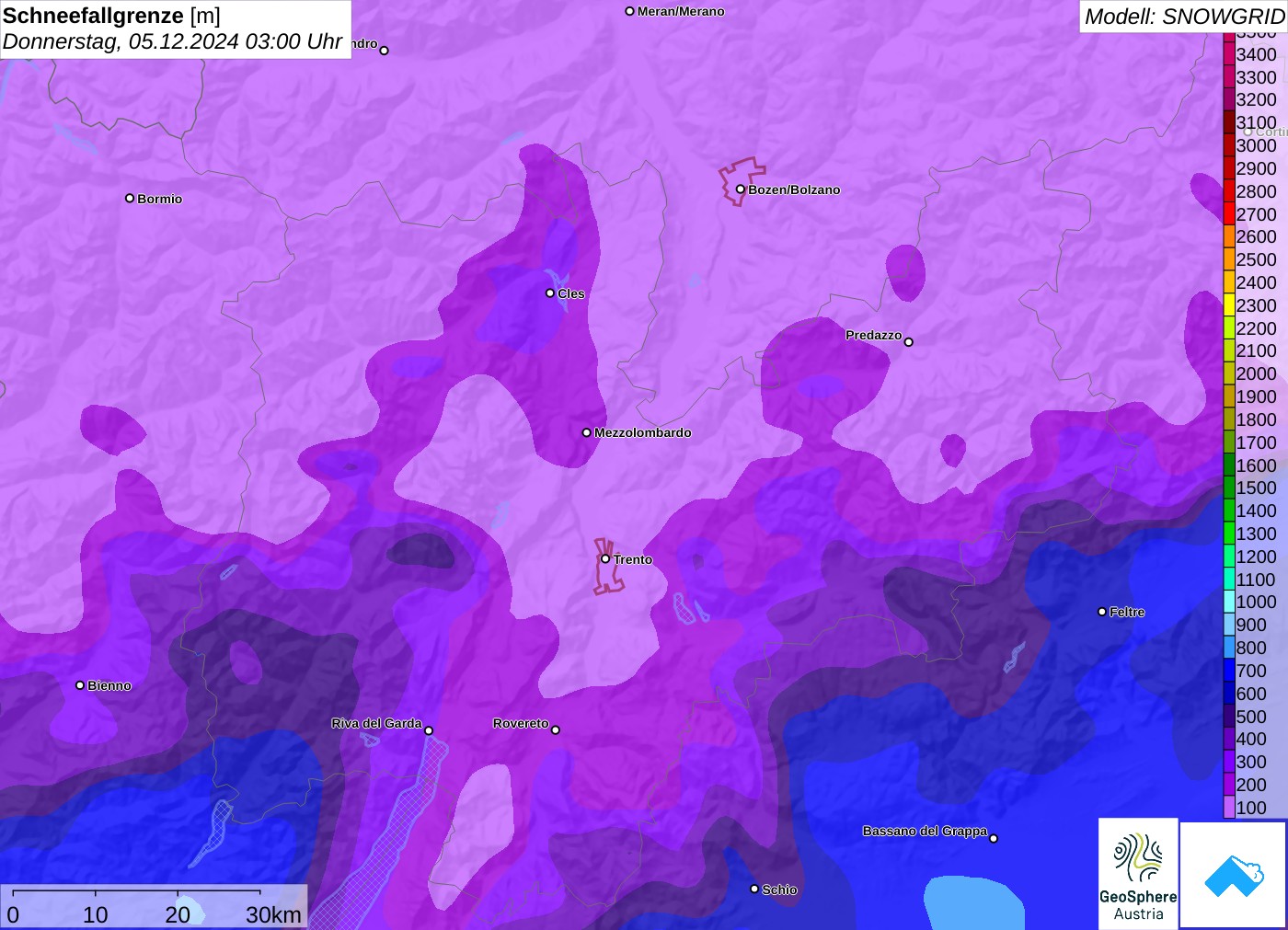Screen dimensions: 1288x930
Task: Select the 400 m legend swatch
Action: tap(1229, 739)
